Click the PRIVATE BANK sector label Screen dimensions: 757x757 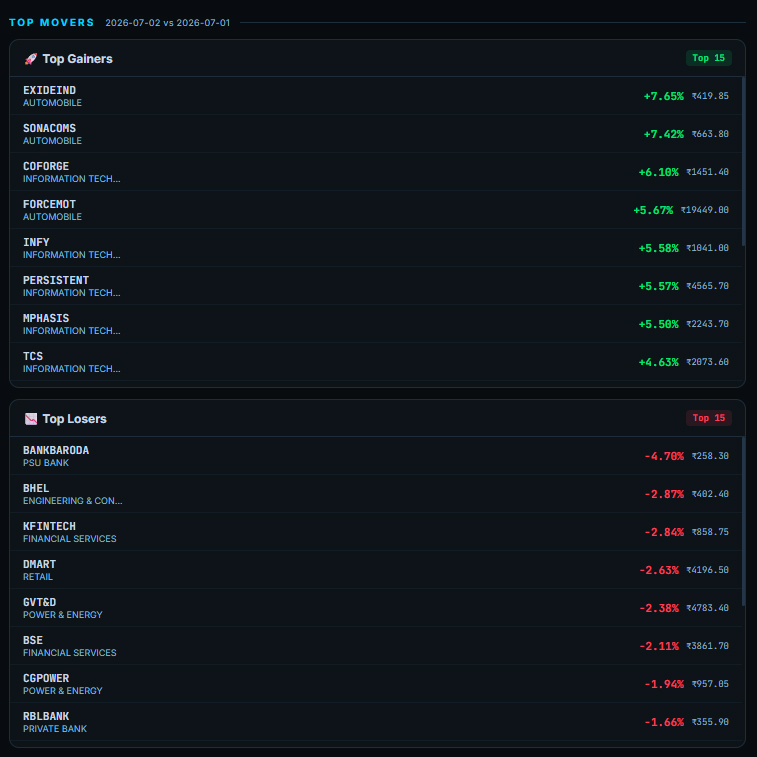(x=55, y=729)
